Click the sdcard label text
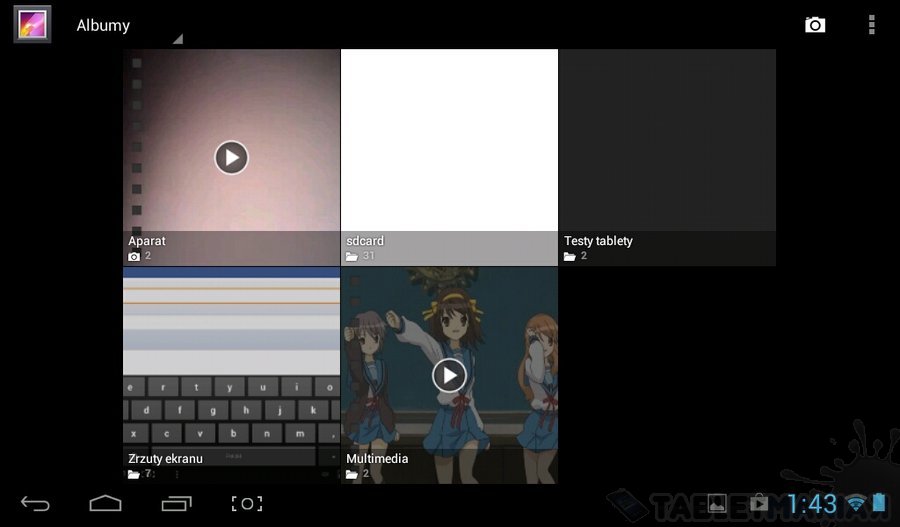900x527 pixels. coord(365,241)
